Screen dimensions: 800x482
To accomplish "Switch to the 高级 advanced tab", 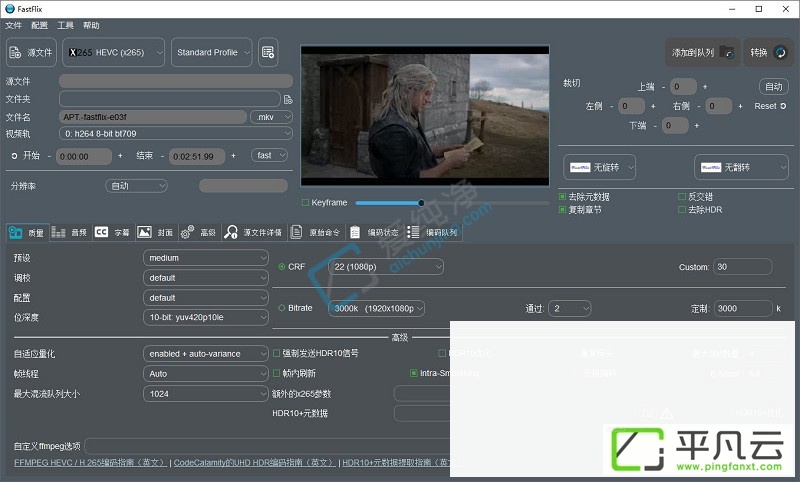I will [x=199, y=233].
